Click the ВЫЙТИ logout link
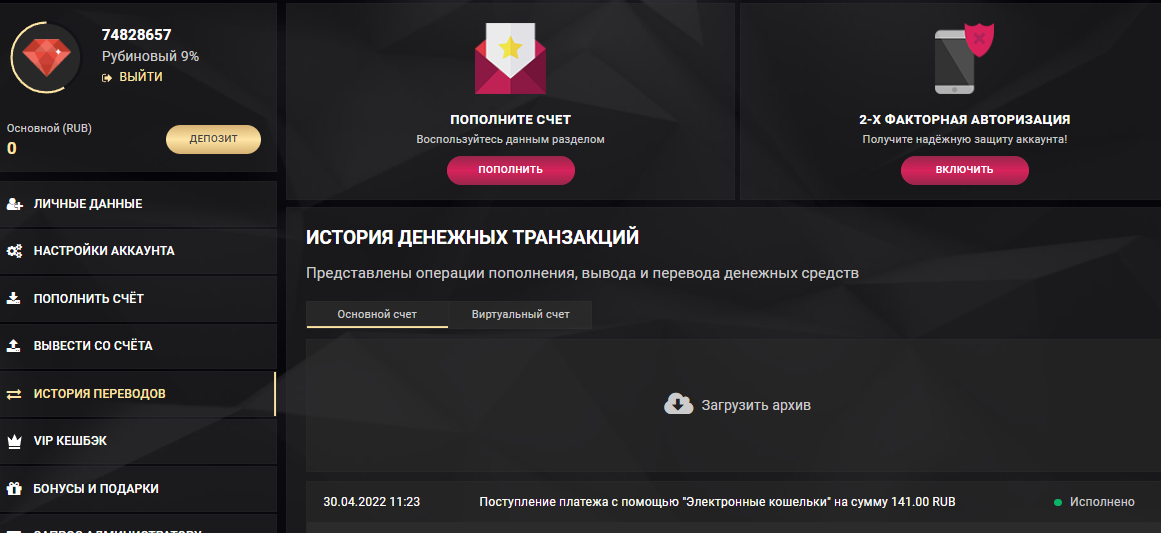This screenshot has height=533, width=1161. (x=141, y=77)
